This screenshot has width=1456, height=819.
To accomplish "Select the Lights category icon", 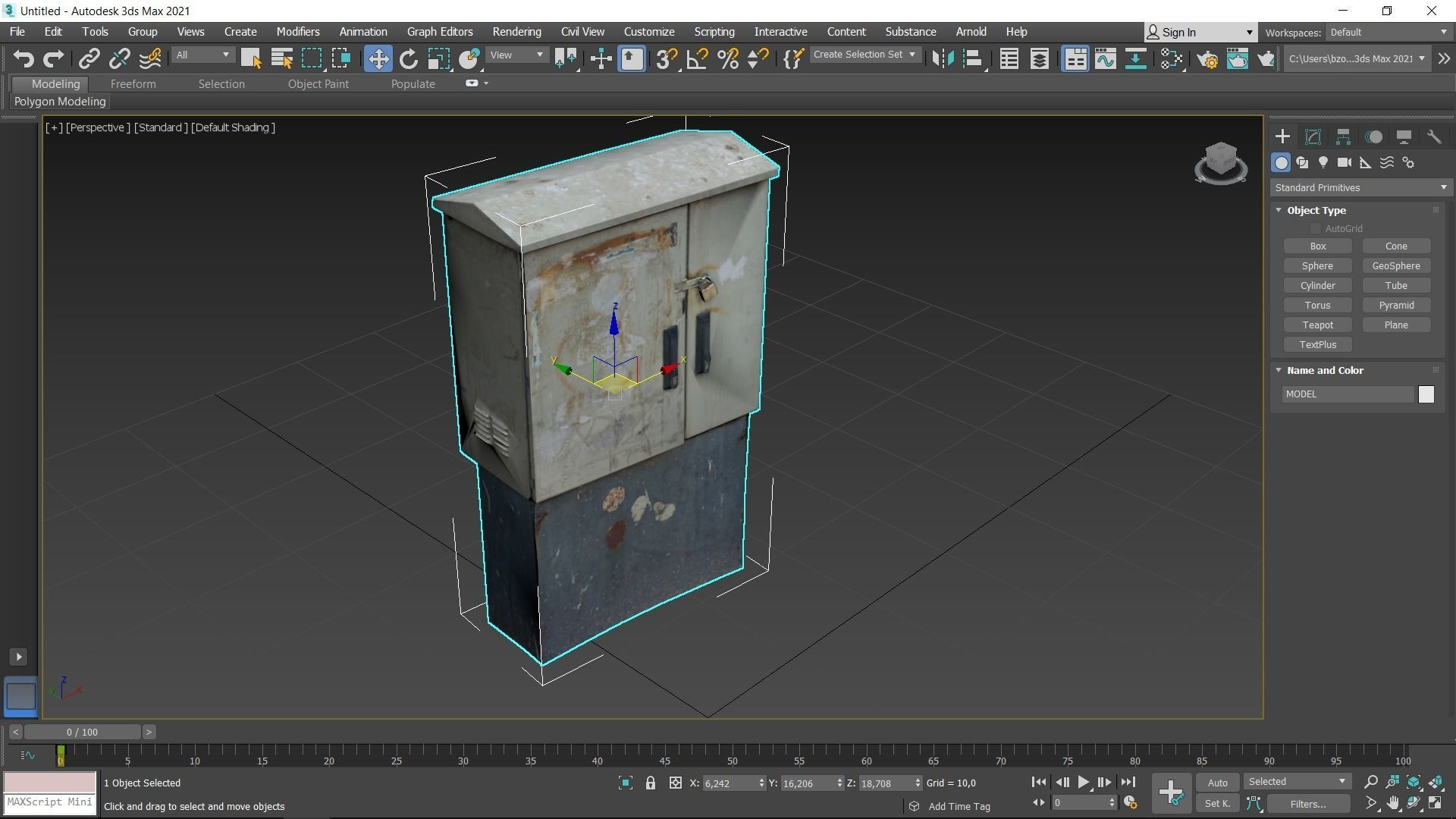I will 1323,162.
